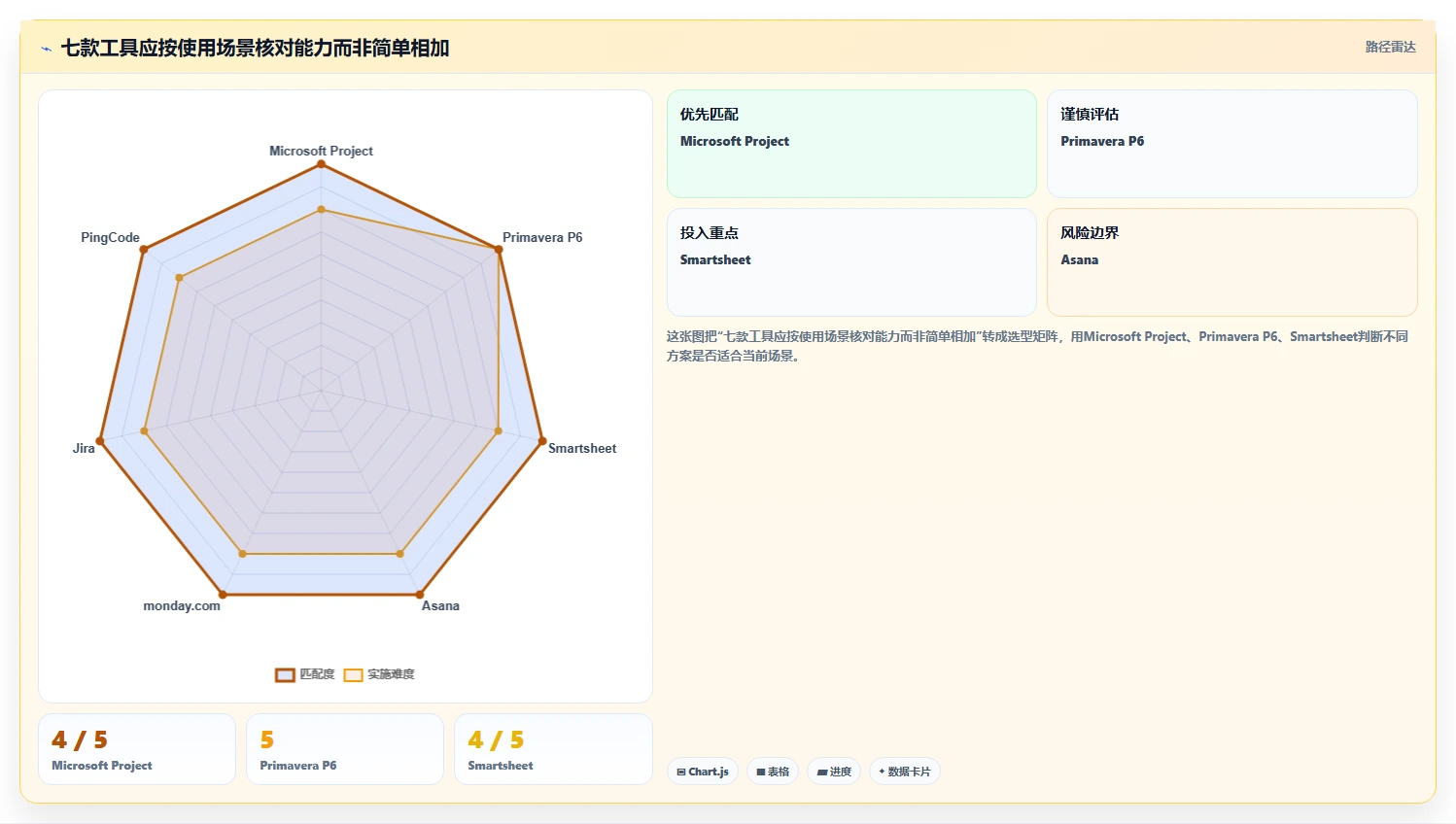Select the 表格 tag
1456x824 pixels.
click(773, 772)
